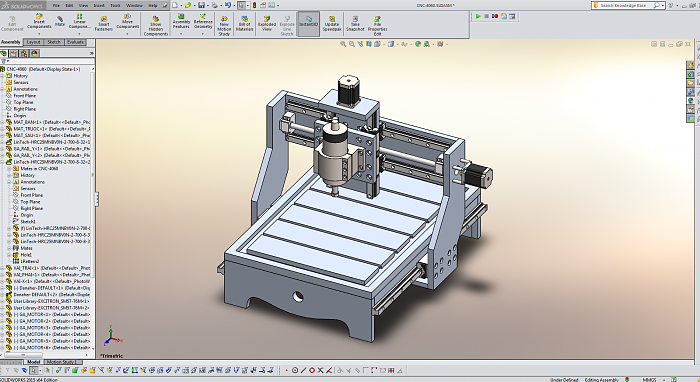The width and height of the screenshot is (700, 382).
Task: Select Front Plane in the feature tree
Action: [x=25, y=96]
